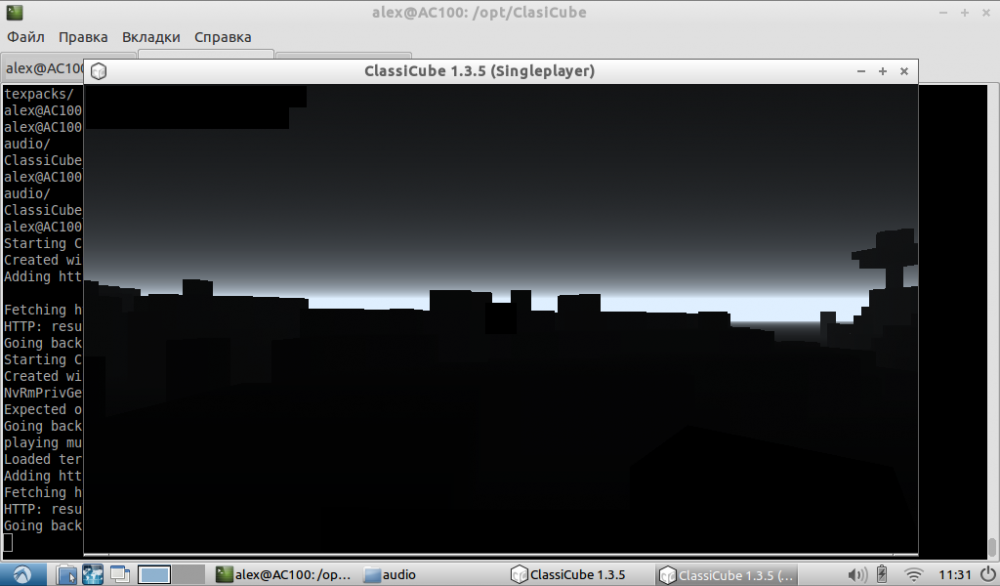1000x586 pixels.
Task: Click the volume speaker tray icon
Action: coord(857,575)
